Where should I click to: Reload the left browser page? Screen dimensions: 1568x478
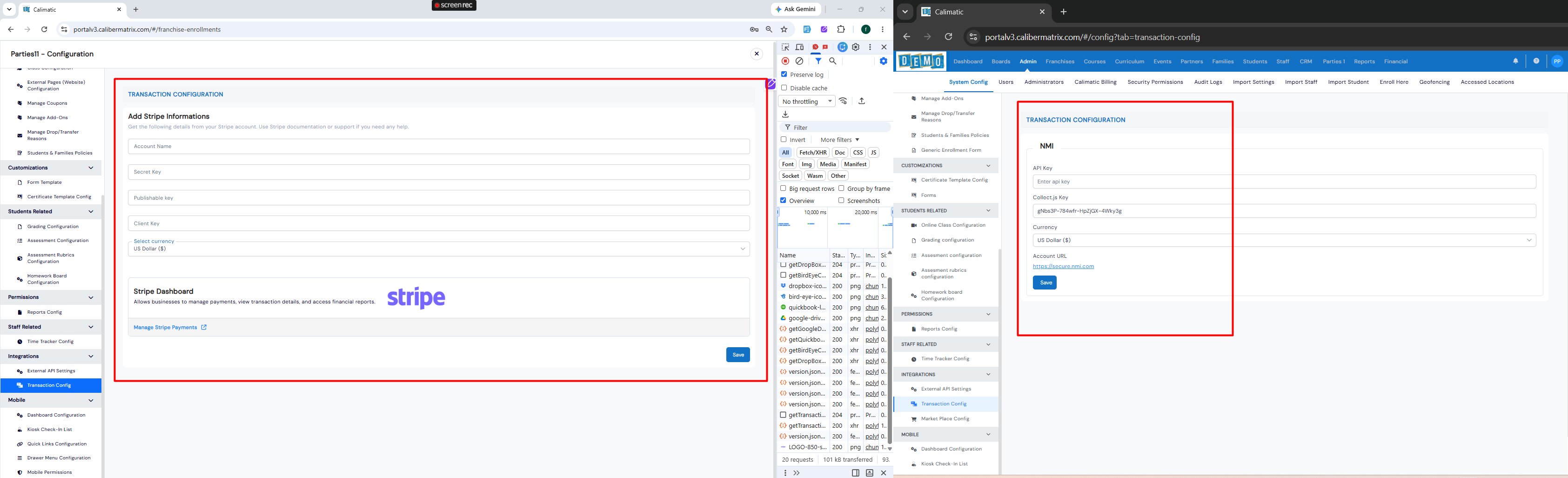pyautogui.click(x=44, y=29)
